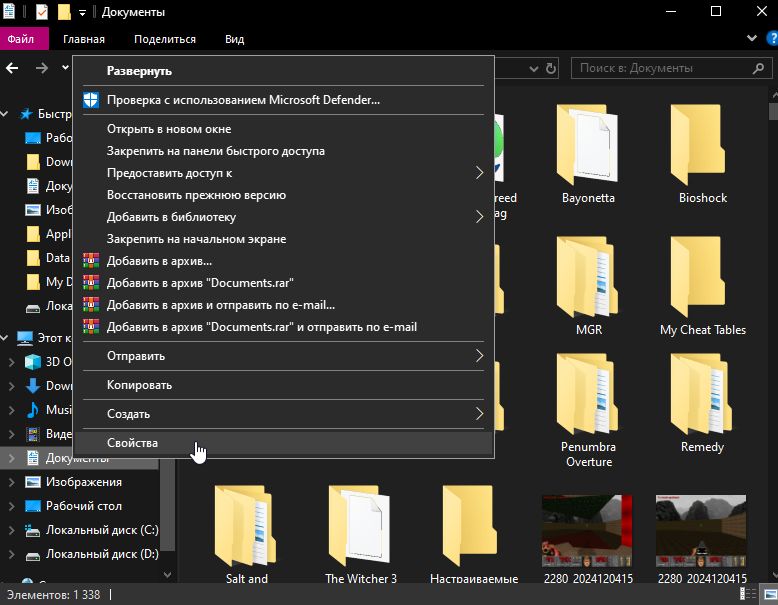Expand the Изображения tree node
The height and width of the screenshot is (605, 778).
(x=11, y=482)
